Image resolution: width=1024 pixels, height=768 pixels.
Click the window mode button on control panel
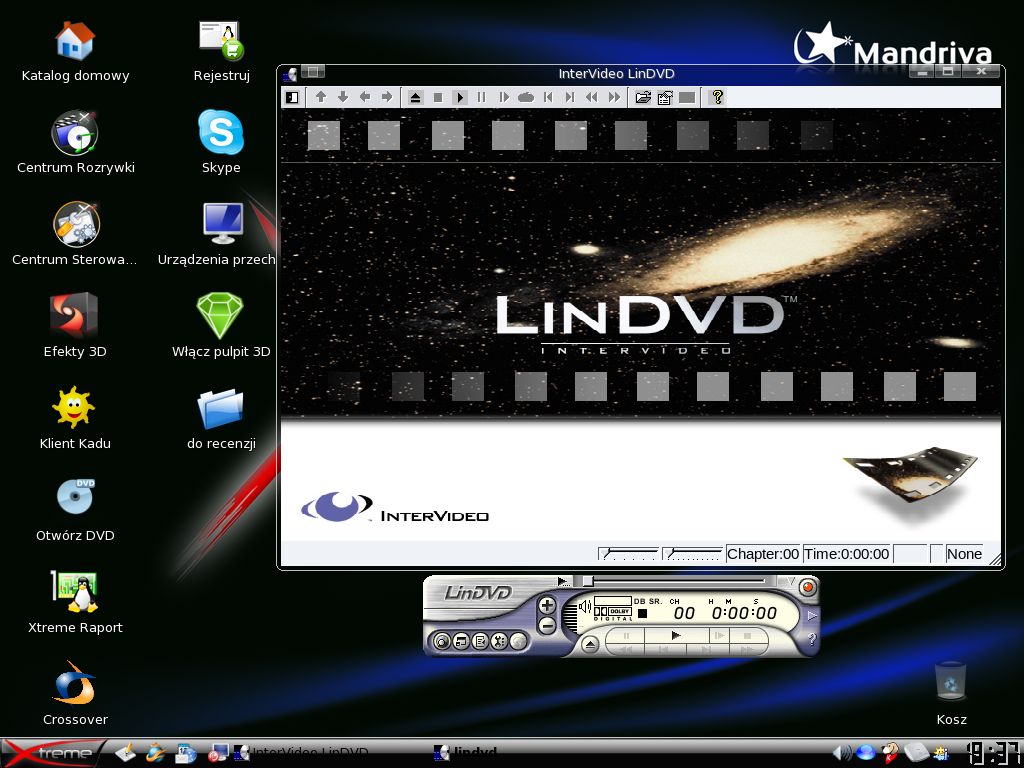coord(461,641)
